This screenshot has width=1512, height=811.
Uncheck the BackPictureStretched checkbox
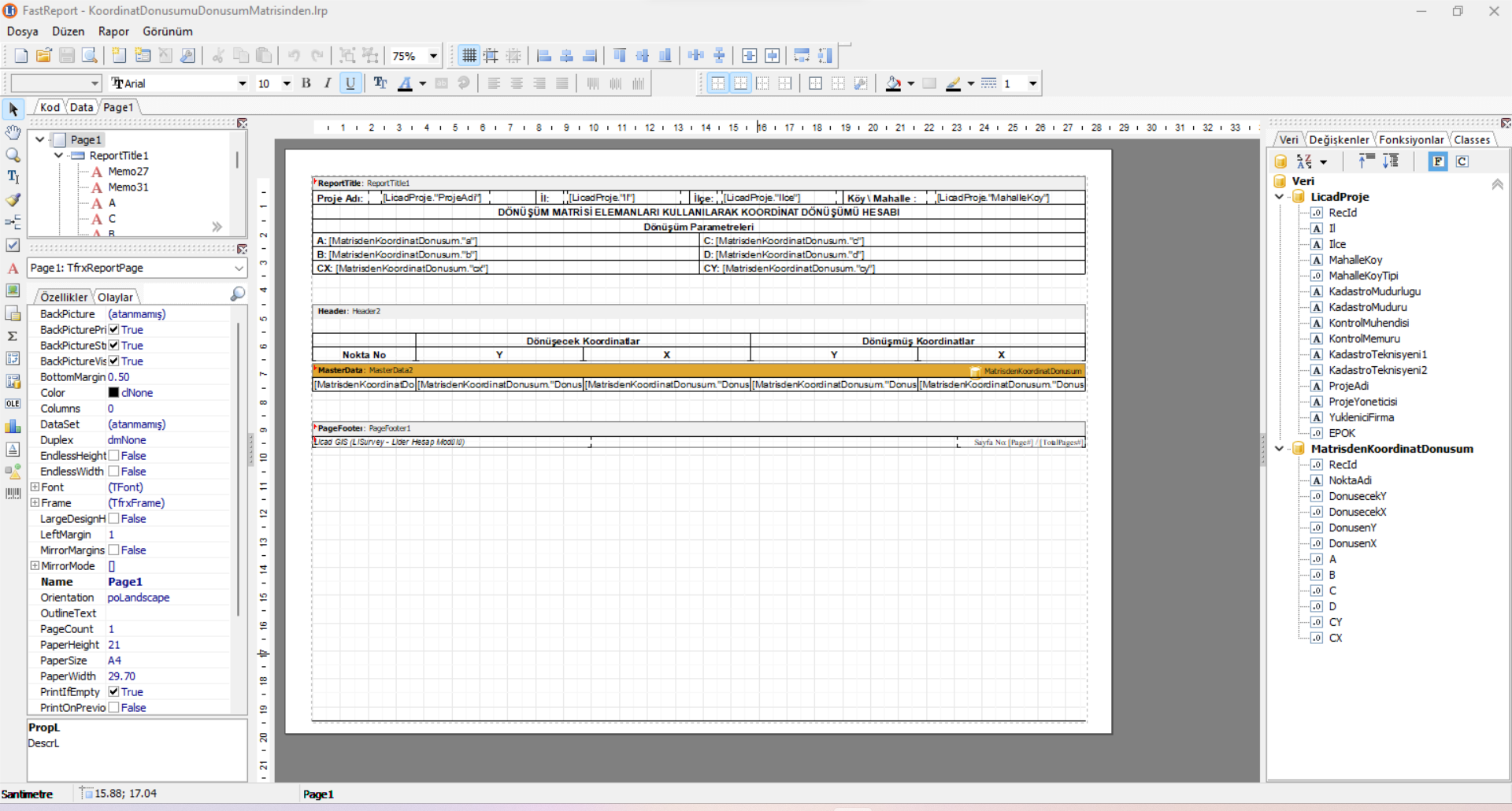click(113, 346)
